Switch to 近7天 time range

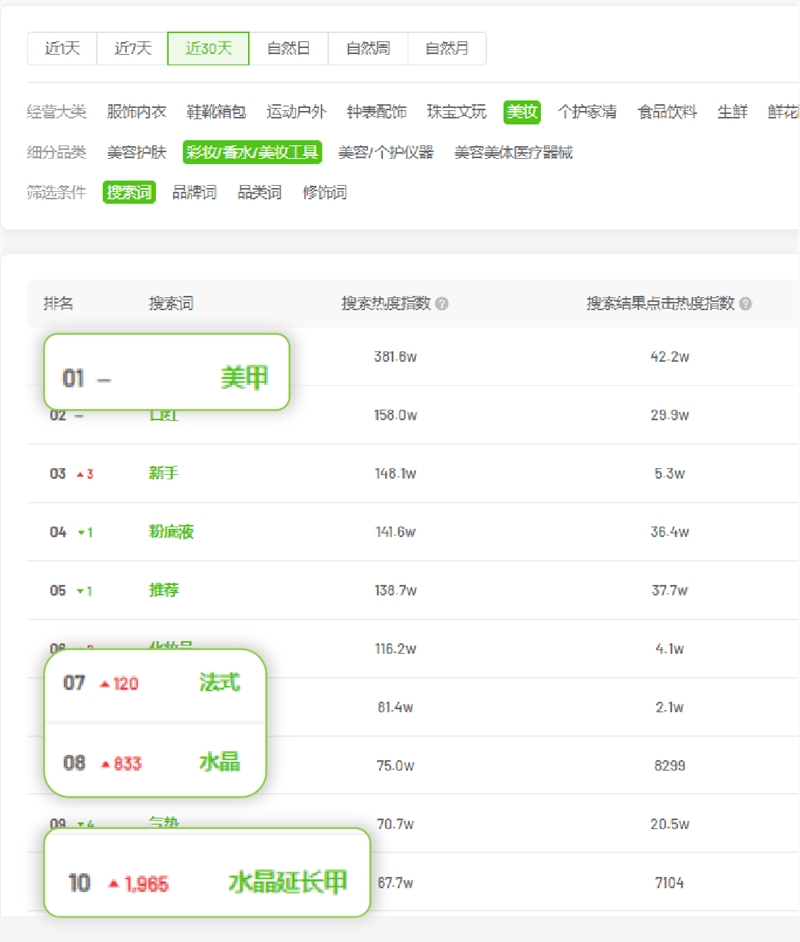[x=132, y=48]
